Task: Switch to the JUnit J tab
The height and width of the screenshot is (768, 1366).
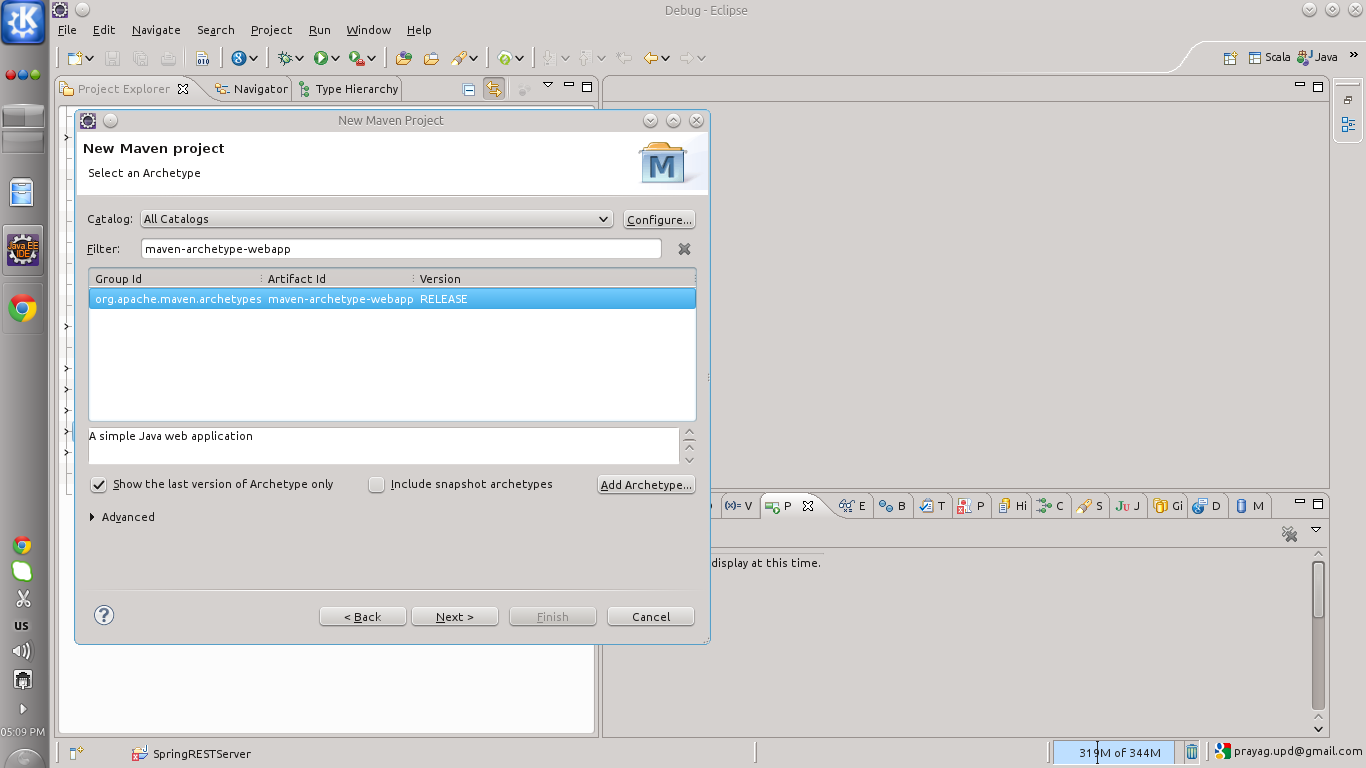Action: click(1127, 506)
